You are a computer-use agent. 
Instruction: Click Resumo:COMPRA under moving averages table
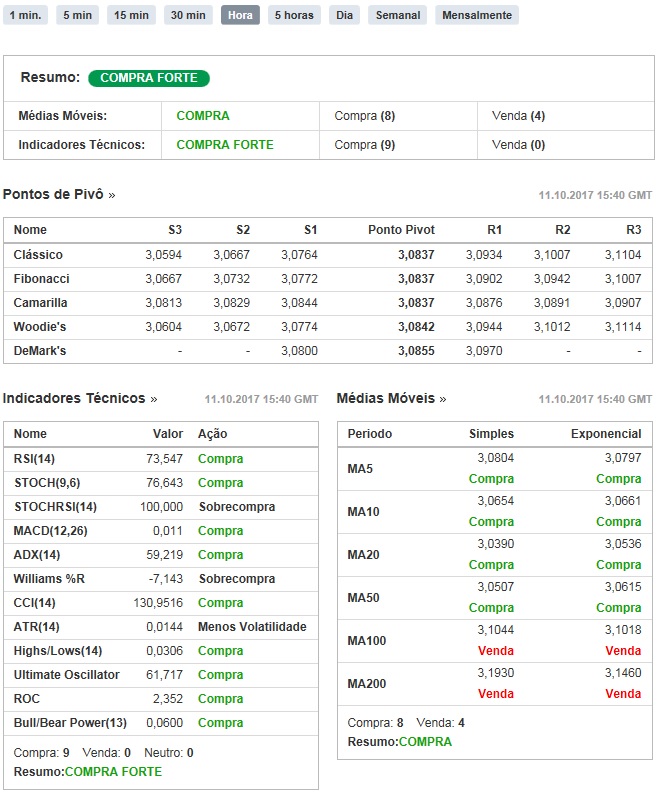pos(400,742)
